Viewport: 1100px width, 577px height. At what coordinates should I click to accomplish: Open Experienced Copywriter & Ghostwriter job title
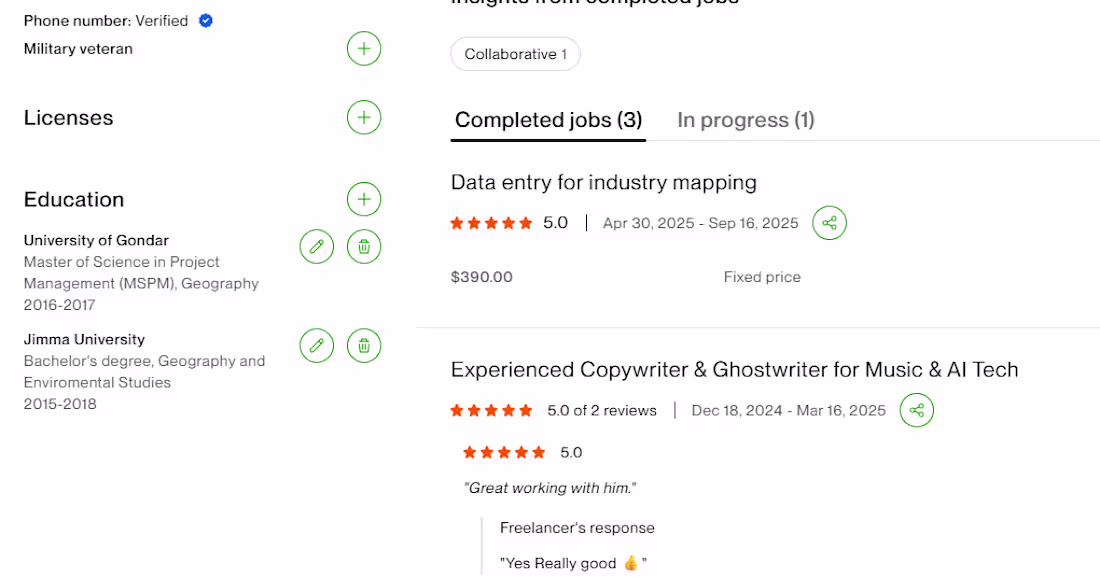coord(734,370)
